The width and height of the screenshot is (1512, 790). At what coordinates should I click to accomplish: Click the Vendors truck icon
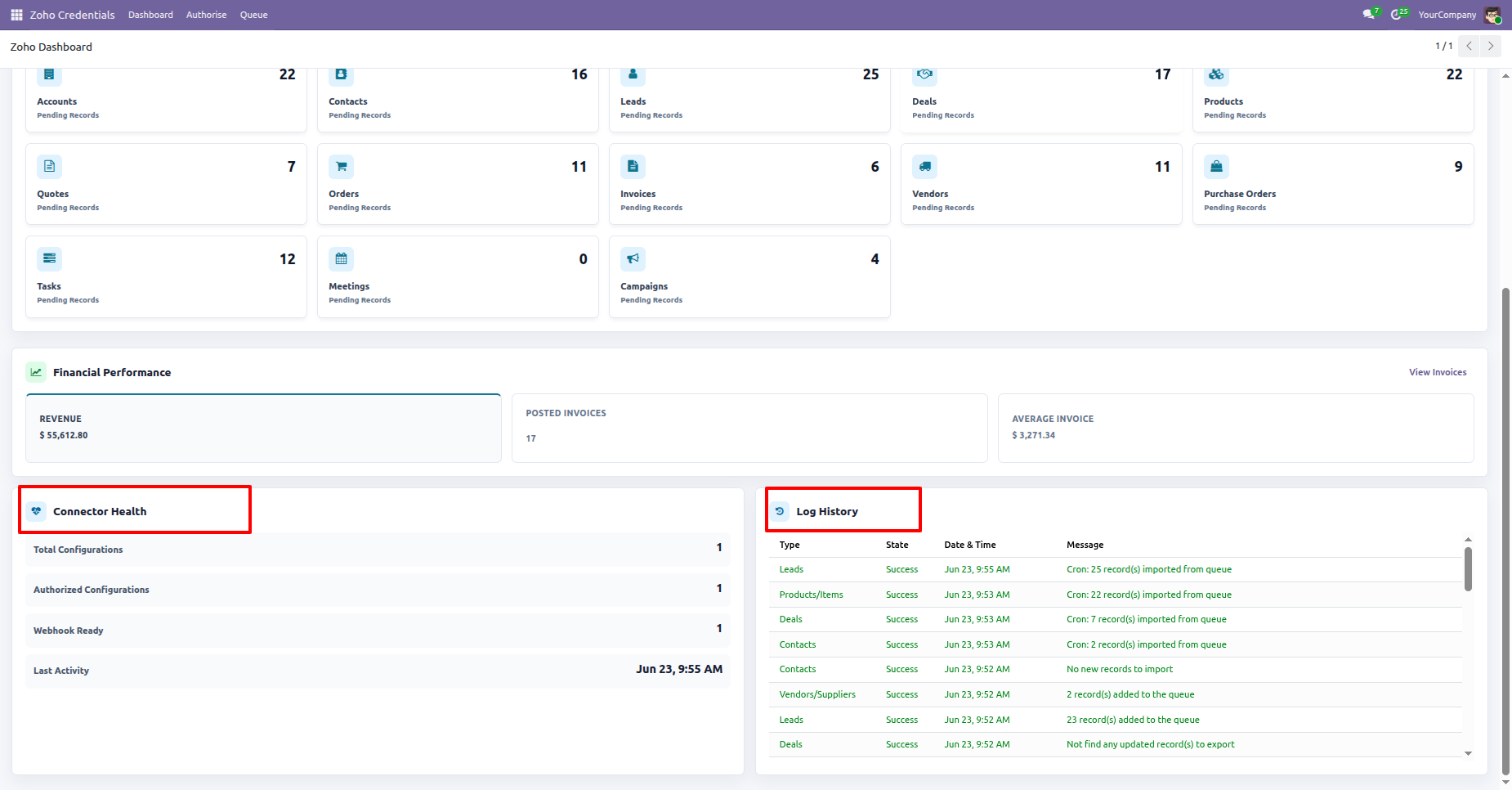pos(925,167)
